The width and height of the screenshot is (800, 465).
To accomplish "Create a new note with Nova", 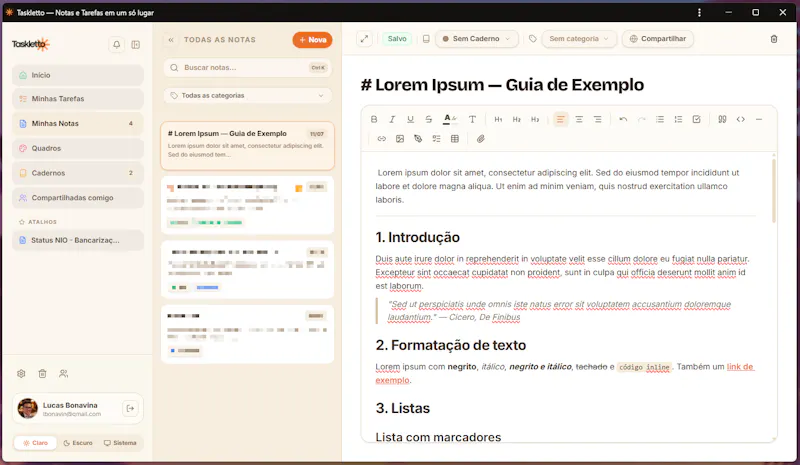I will [x=312, y=40].
